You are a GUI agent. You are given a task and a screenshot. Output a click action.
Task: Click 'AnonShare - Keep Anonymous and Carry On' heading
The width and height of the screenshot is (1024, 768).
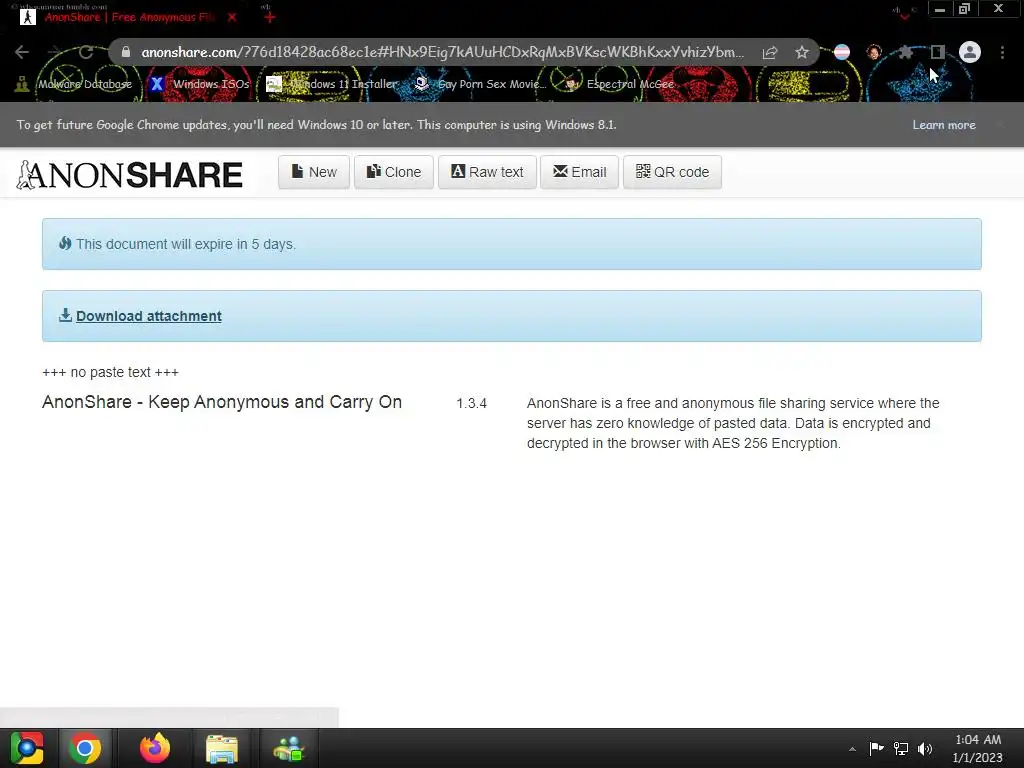click(222, 402)
